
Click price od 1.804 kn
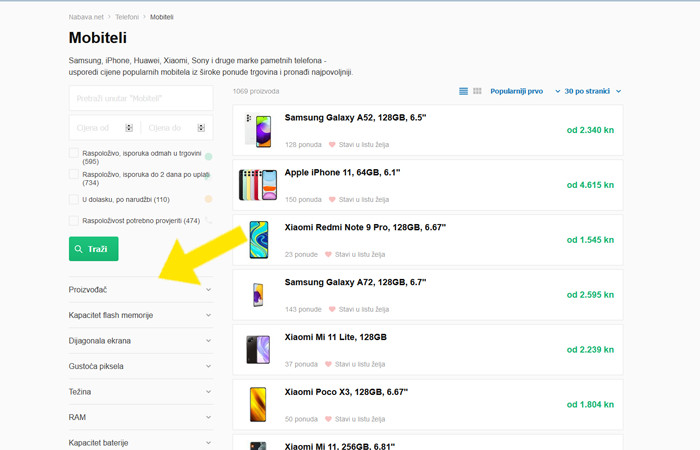(590, 404)
